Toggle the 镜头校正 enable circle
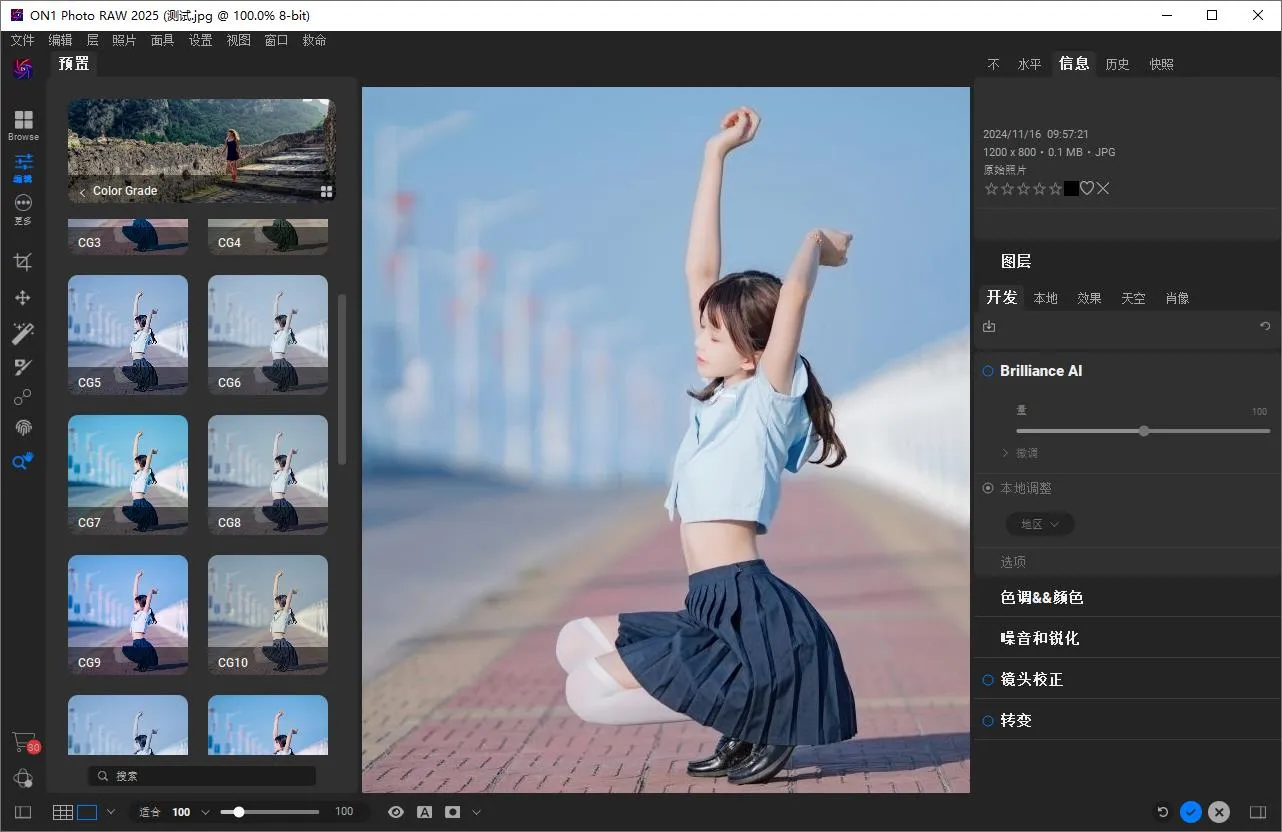The height and width of the screenshot is (832, 1282). pyautogui.click(x=988, y=680)
